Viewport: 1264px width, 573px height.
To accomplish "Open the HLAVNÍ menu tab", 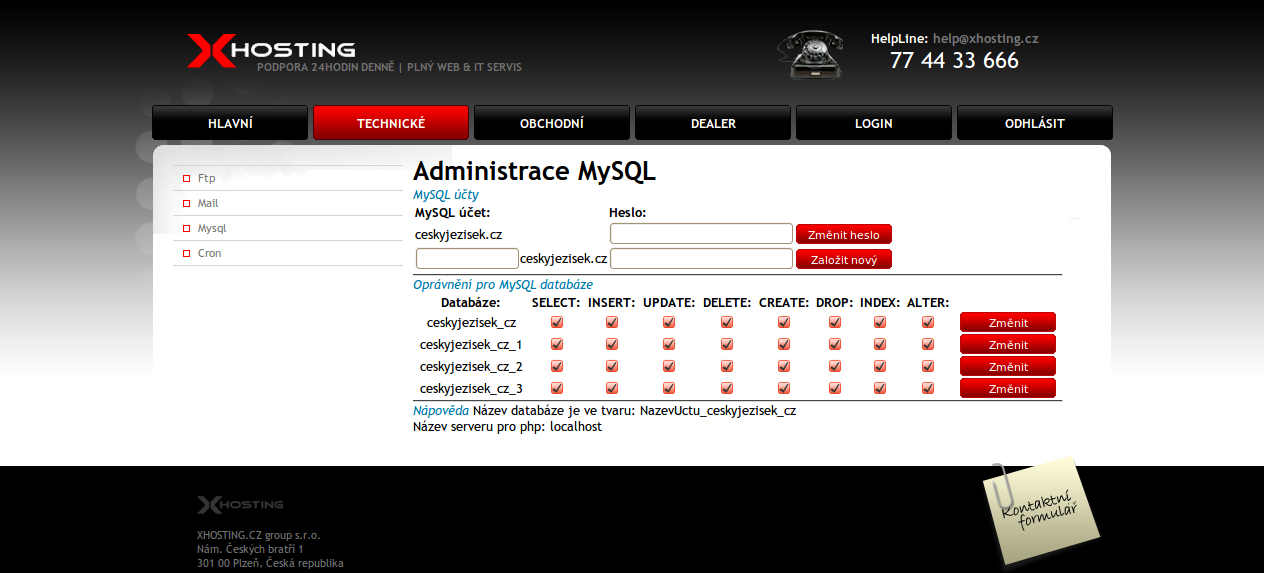I will (x=230, y=123).
